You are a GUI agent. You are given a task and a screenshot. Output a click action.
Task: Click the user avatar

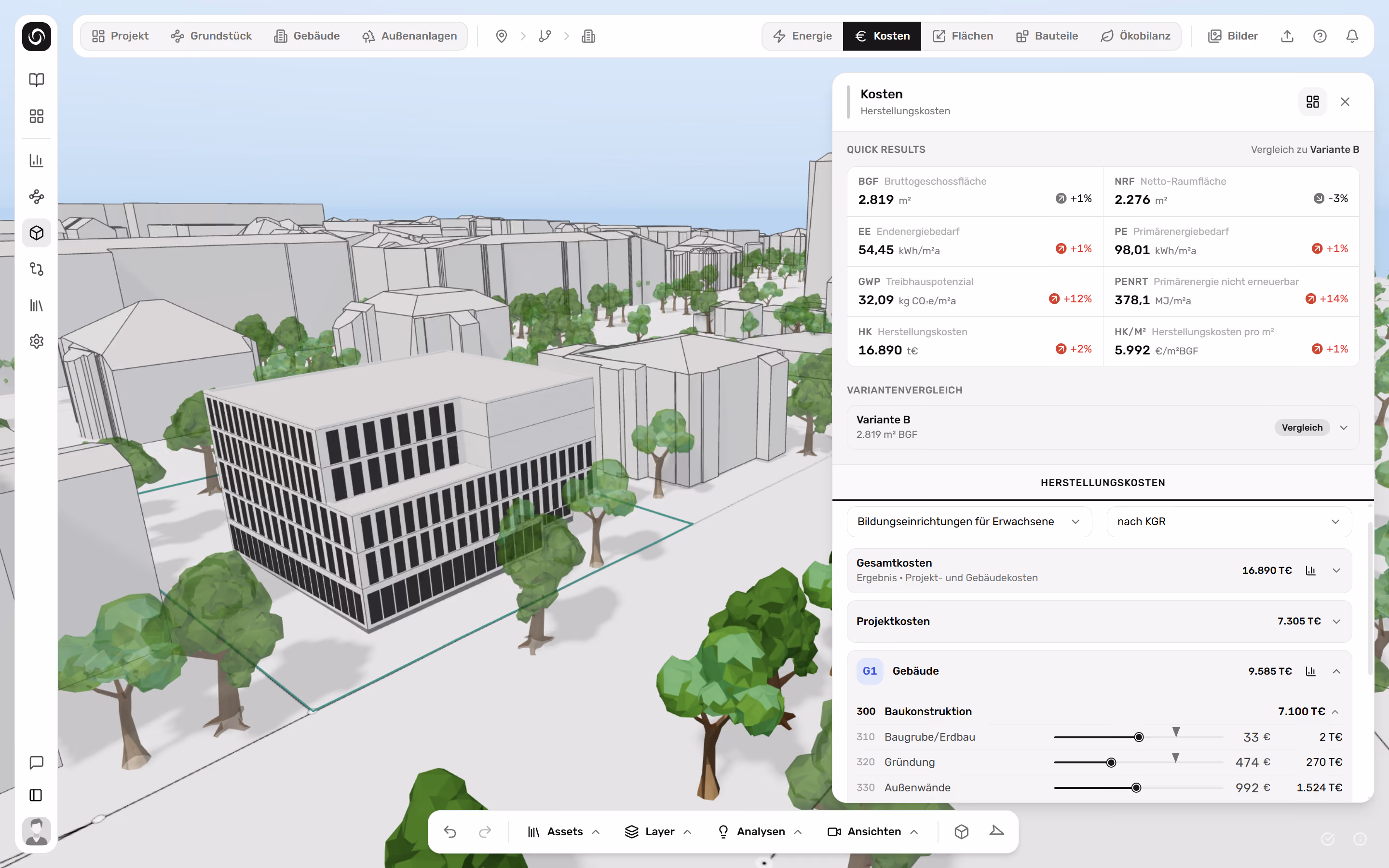tap(36, 831)
